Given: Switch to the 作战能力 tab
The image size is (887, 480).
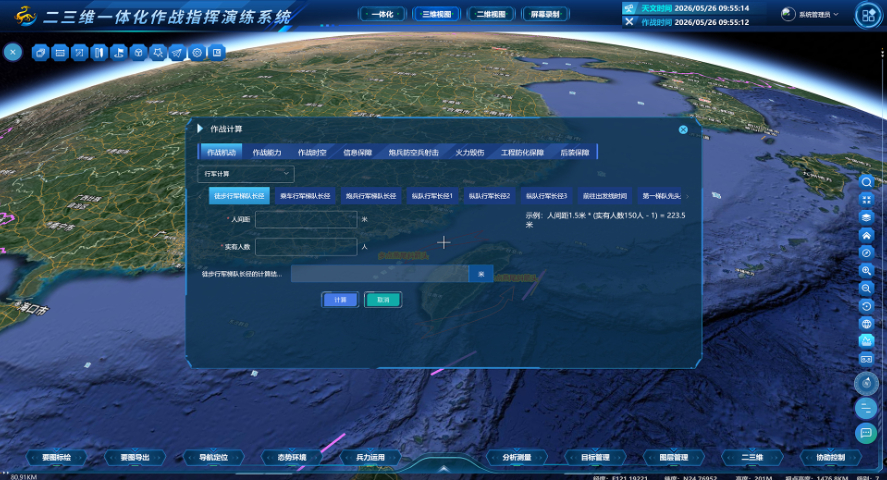Looking at the screenshot, I should [x=266, y=152].
